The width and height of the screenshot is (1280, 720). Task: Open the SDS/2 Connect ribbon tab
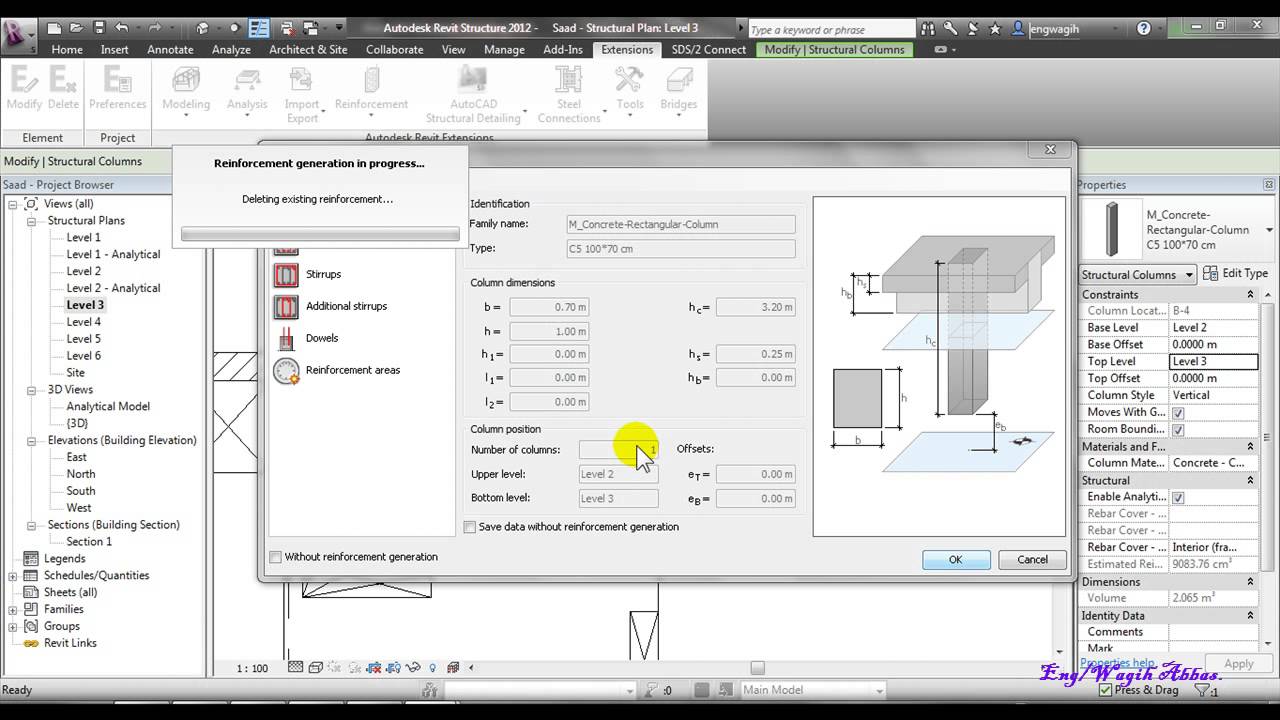tap(708, 49)
